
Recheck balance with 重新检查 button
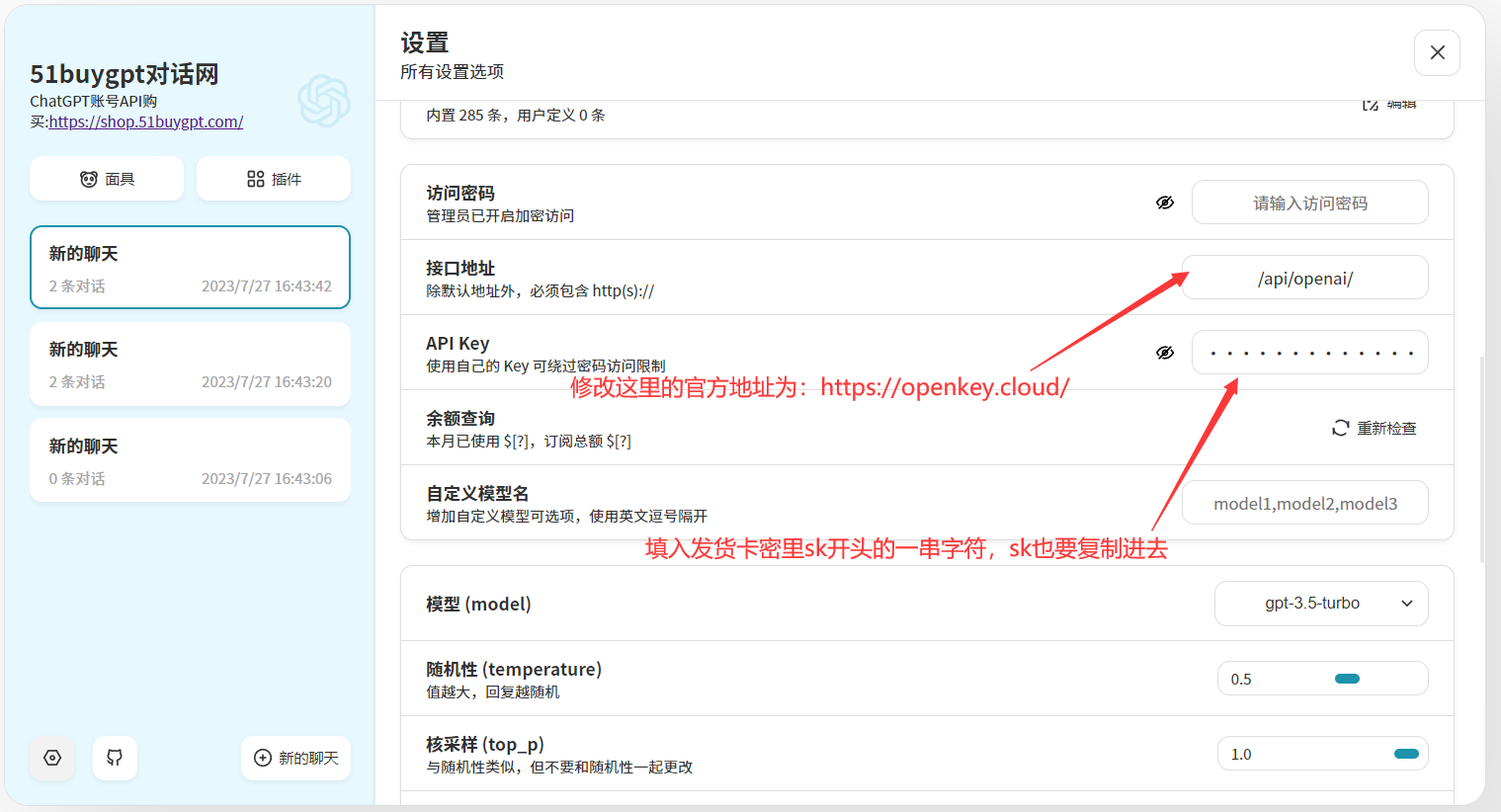1375,428
